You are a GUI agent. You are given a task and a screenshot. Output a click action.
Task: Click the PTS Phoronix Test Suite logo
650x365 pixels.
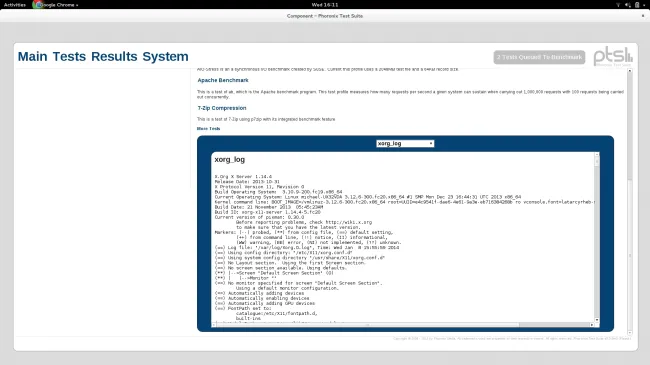(613, 57)
